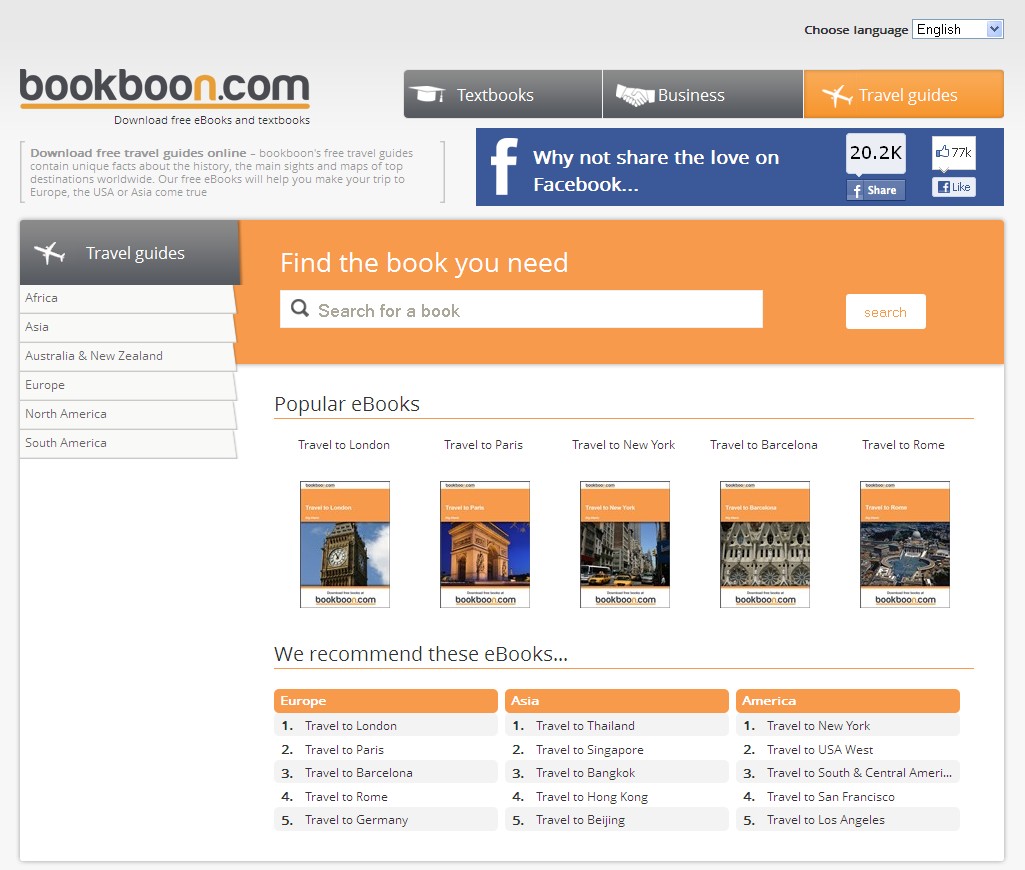Click the white search button
This screenshot has width=1025, height=870.
(x=886, y=312)
